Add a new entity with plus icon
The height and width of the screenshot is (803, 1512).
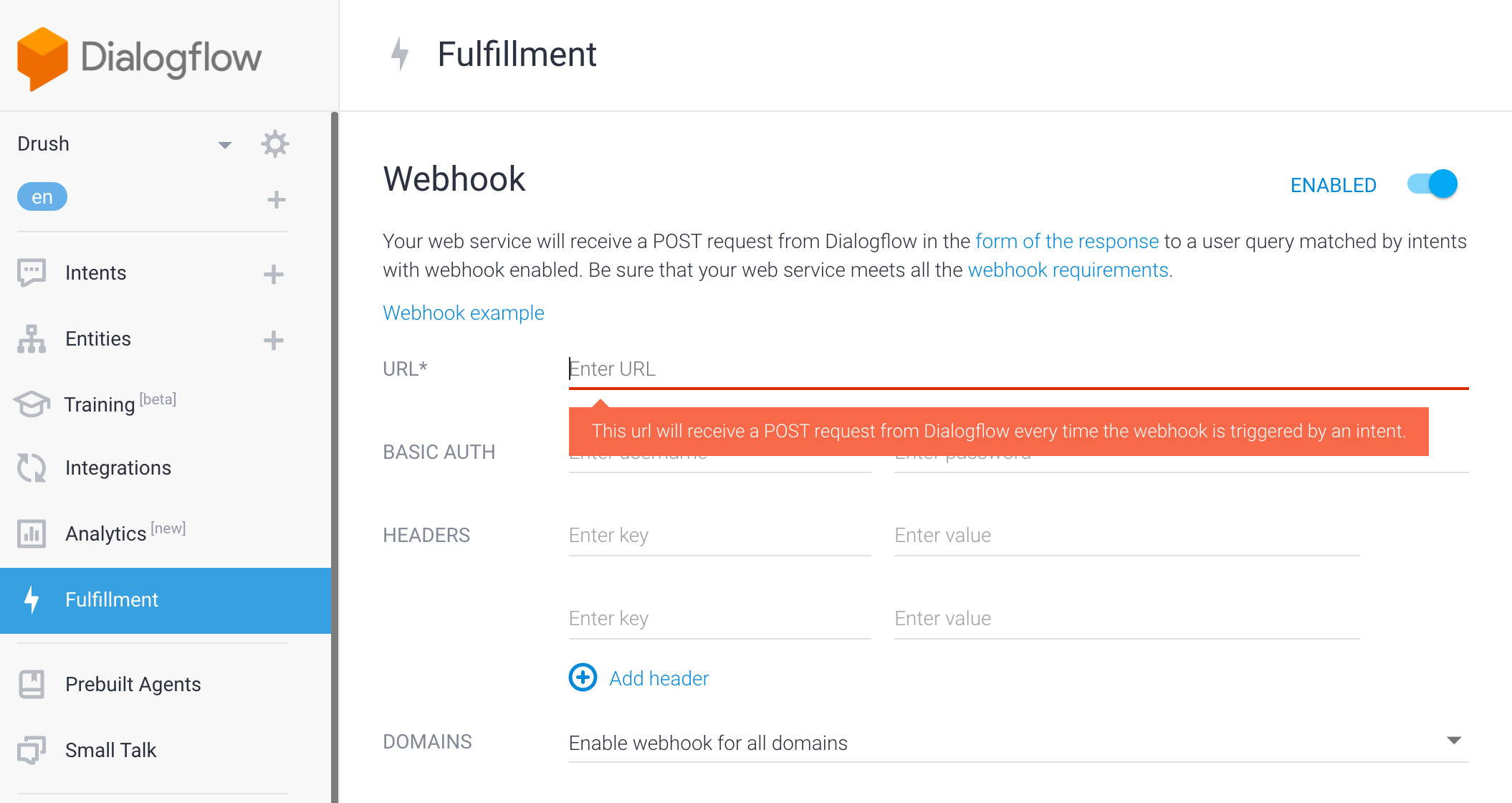point(273,339)
